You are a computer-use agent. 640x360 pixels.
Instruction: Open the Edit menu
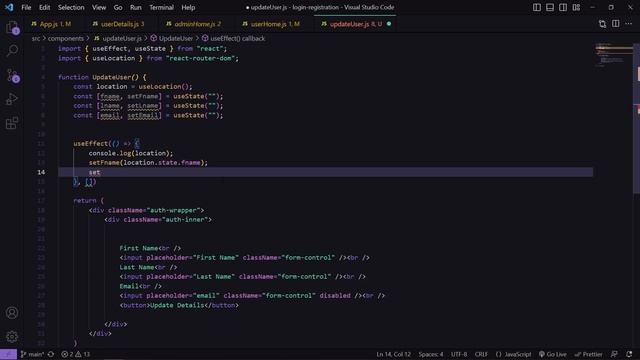coord(44,7)
